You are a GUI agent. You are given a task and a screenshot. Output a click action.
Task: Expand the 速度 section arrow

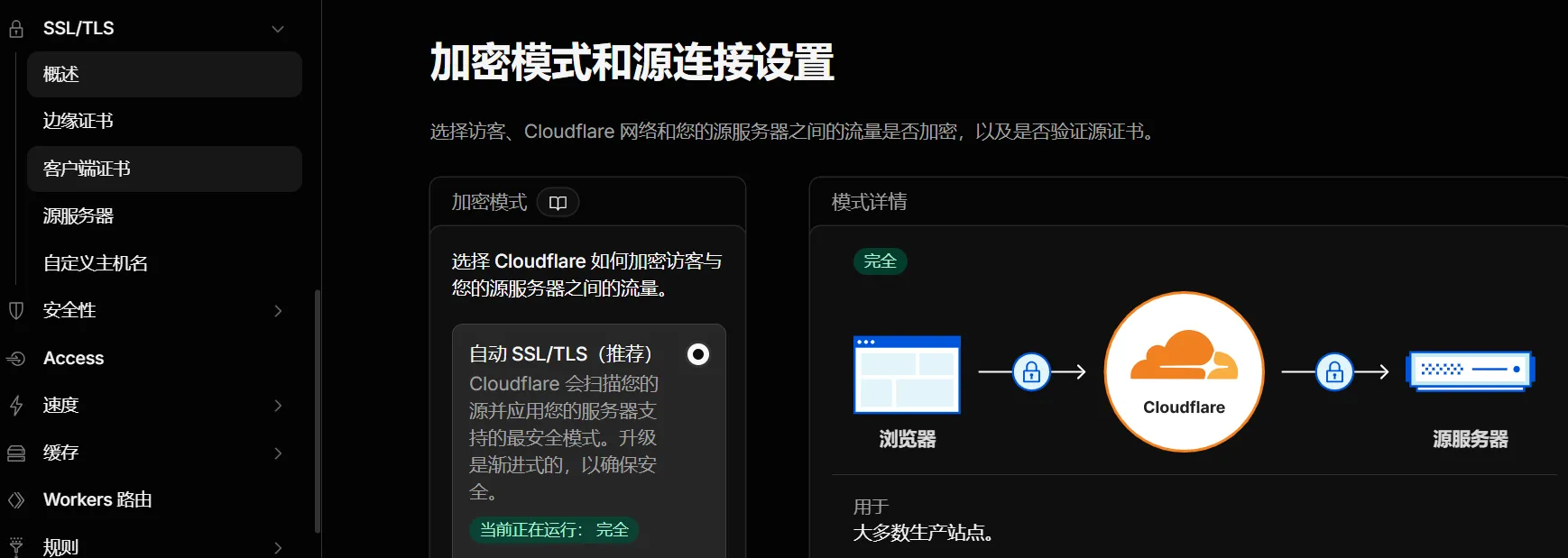(278, 406)
